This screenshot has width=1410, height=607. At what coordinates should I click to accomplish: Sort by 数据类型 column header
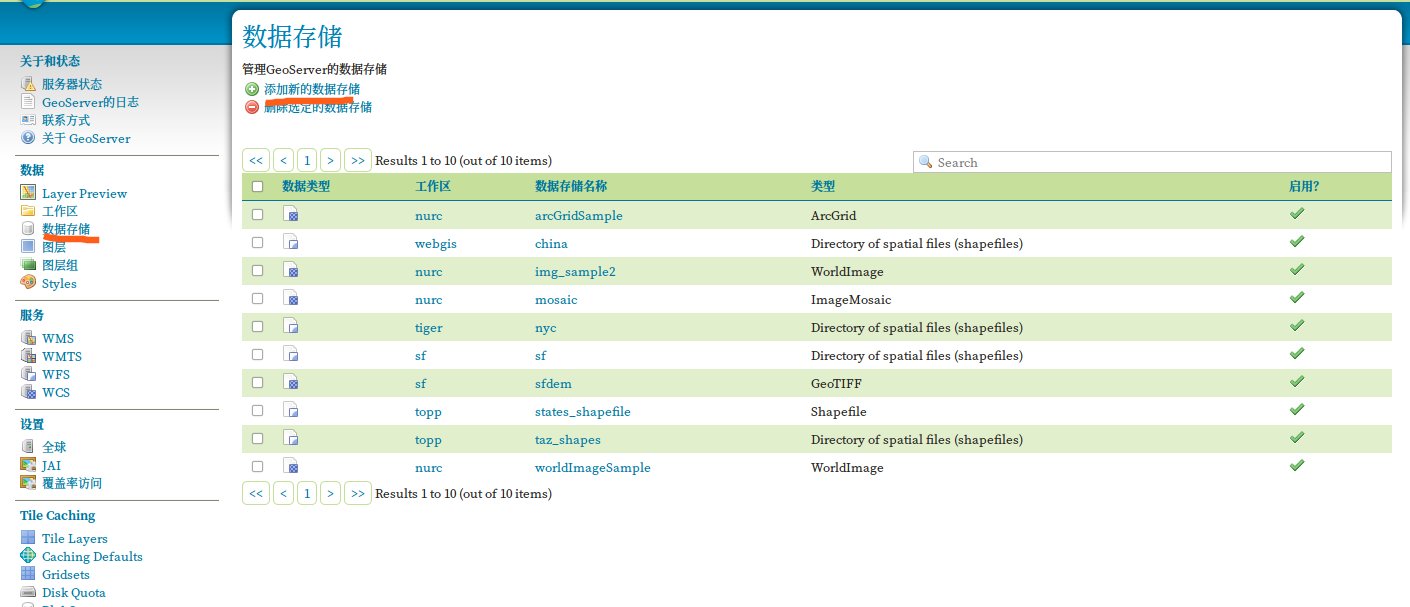(306, 186)
